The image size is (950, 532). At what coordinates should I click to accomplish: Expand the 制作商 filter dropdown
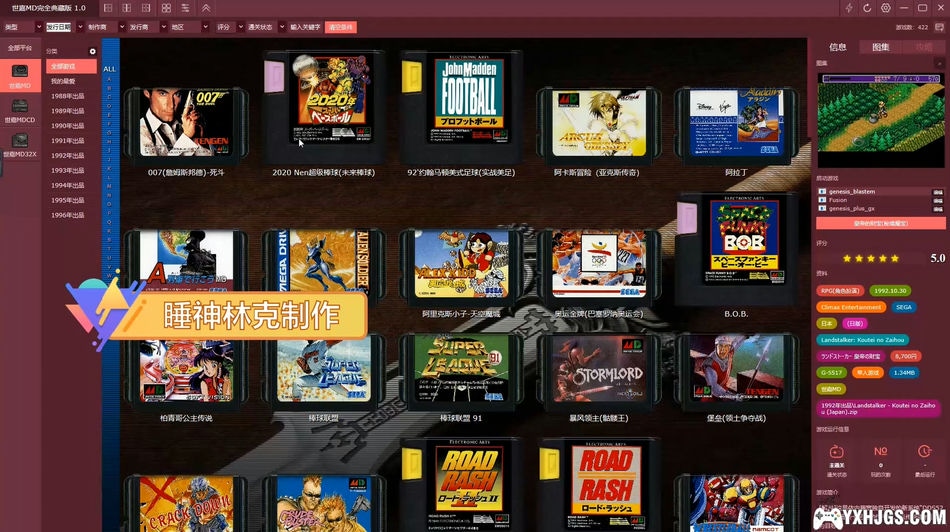tap(102, 27)
